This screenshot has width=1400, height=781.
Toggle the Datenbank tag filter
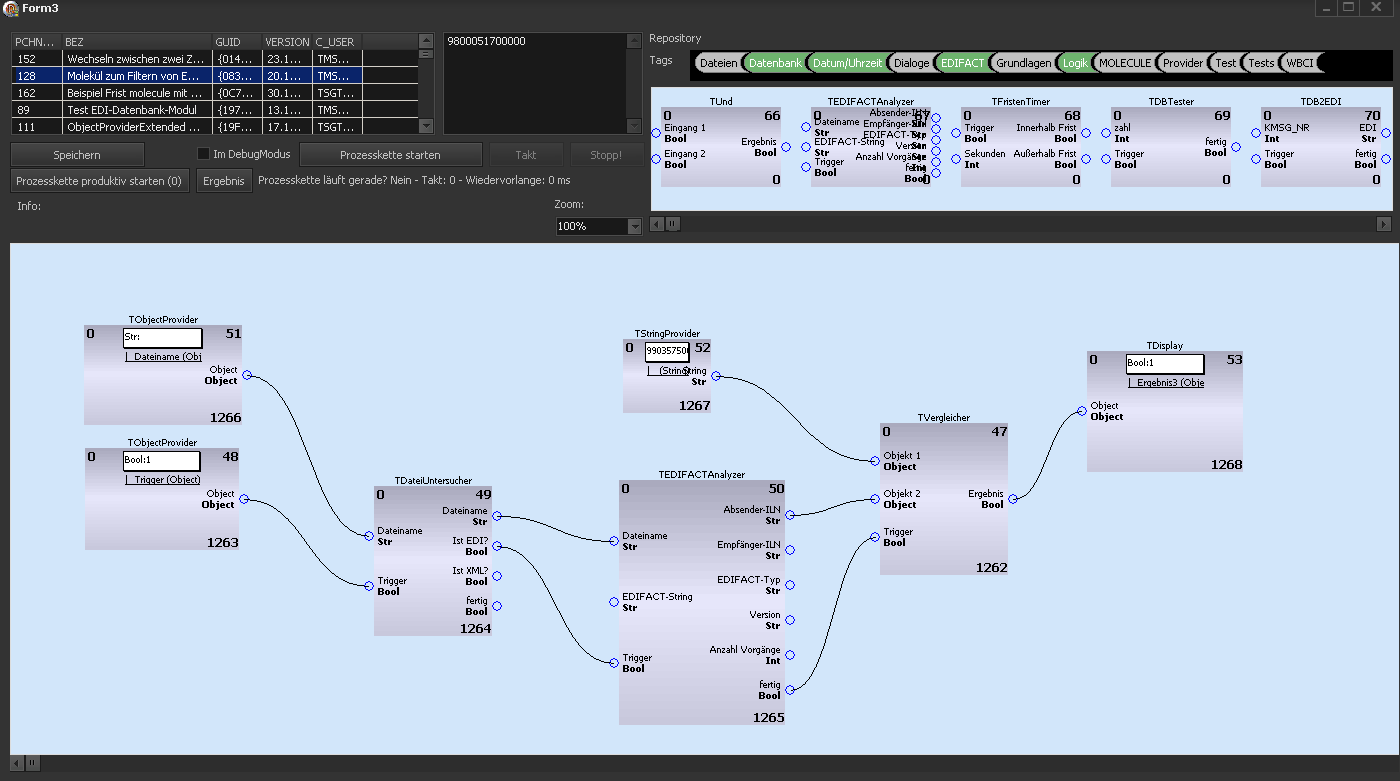coord(775,63)
